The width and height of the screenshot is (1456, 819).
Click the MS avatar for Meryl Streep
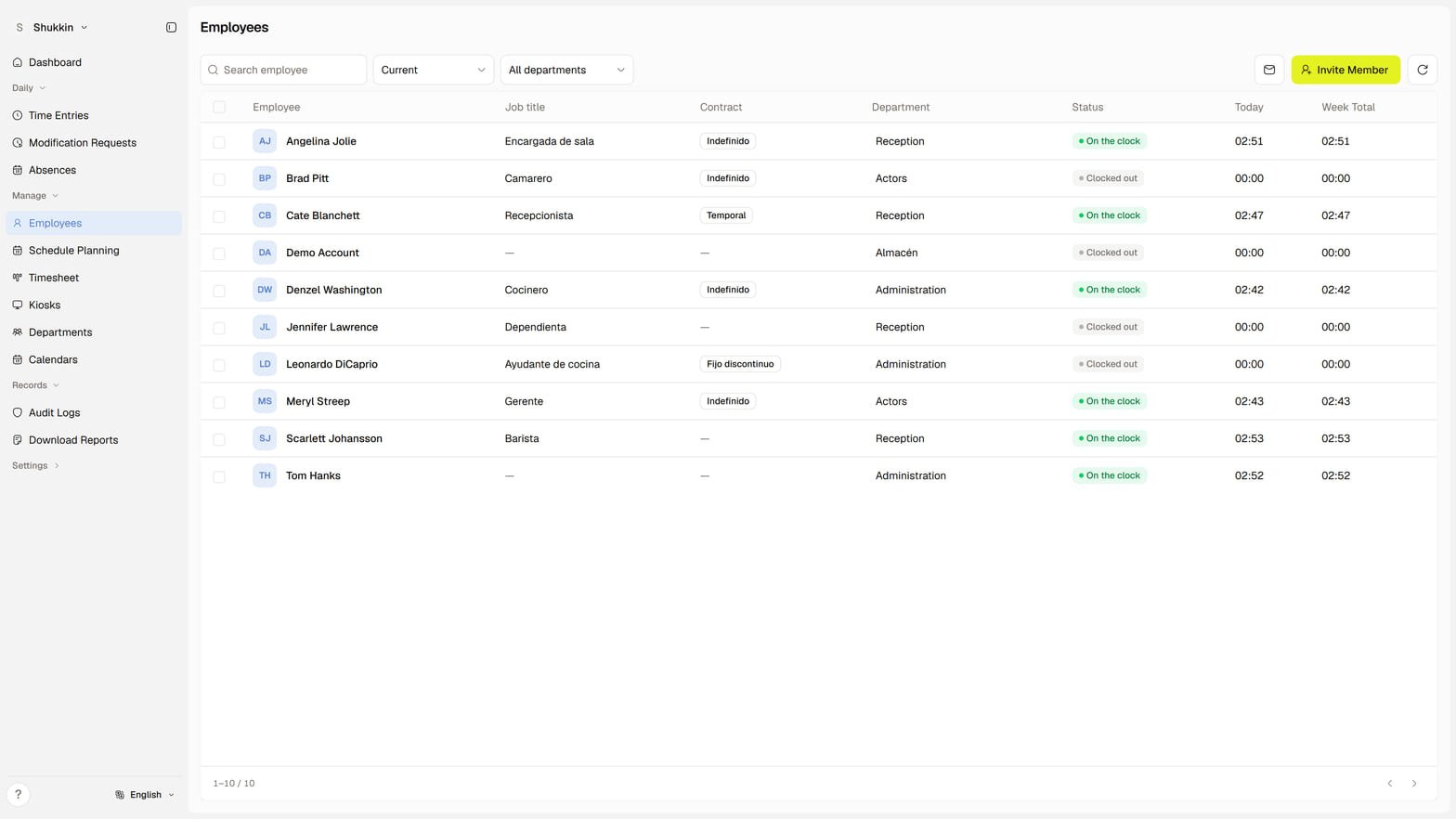click(265, 401)
